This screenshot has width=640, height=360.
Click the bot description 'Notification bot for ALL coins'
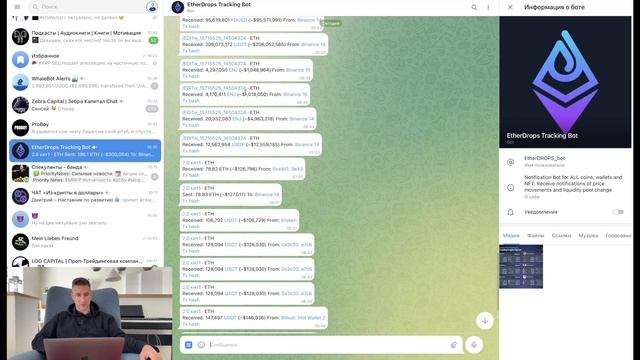(573, 184)
